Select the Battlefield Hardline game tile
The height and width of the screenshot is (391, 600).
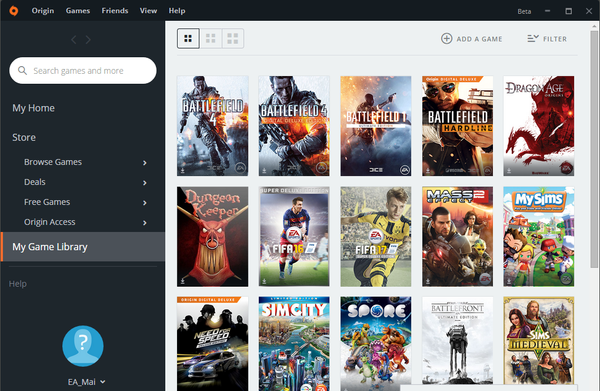coord(457,126)
